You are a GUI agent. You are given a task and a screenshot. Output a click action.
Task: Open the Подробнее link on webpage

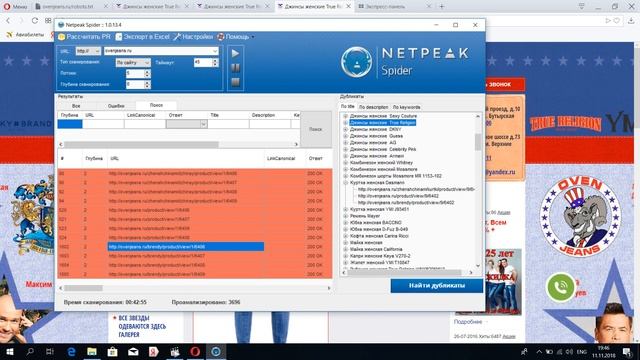[468, 322]
